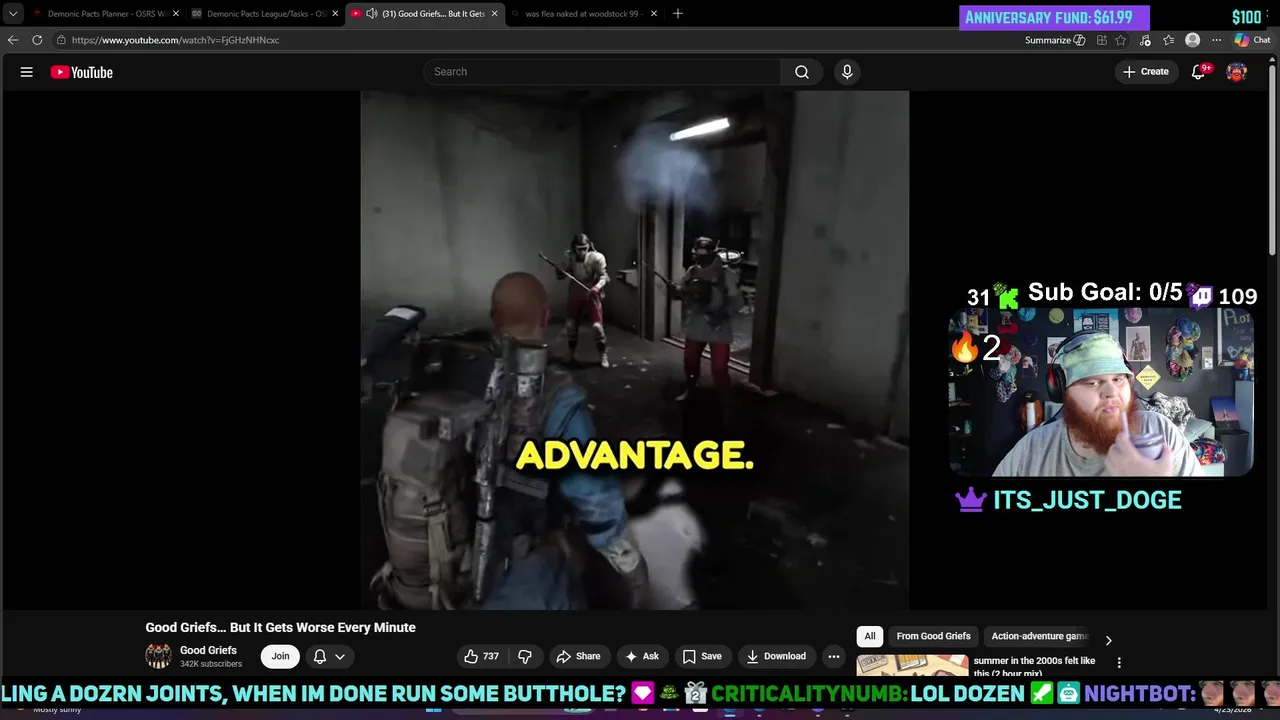This screenshot has height=720, width=1280.
Task: Reload the page with the refresh icon
Action: pyautogui.click(x=37, y=40)
